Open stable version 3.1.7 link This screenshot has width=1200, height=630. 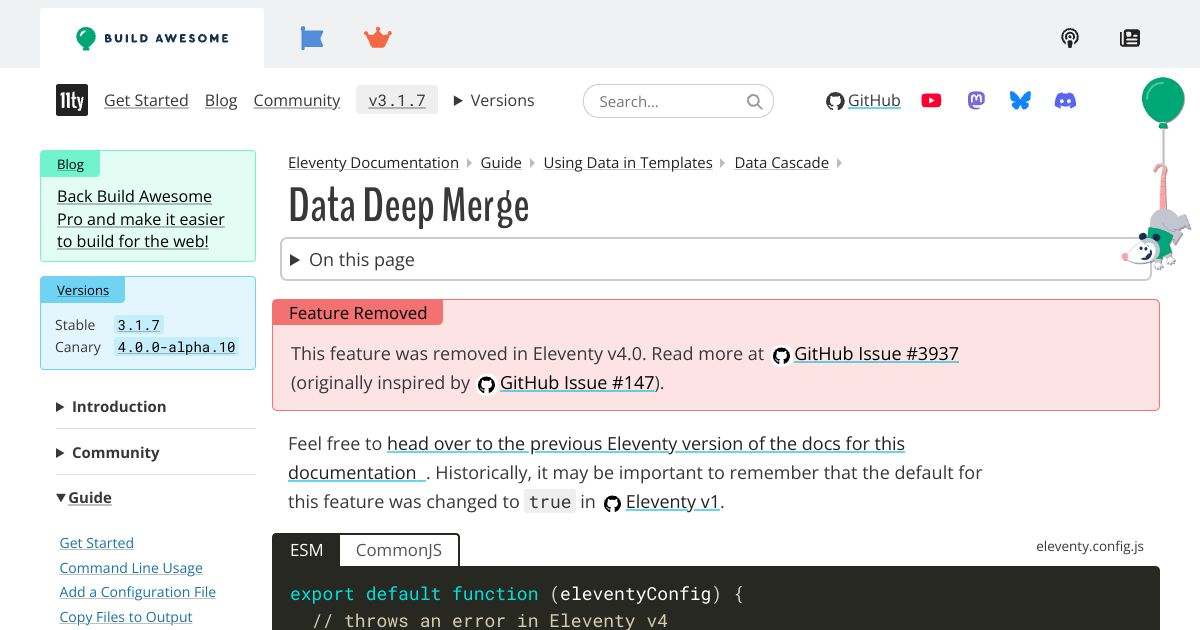pos(139,325)
